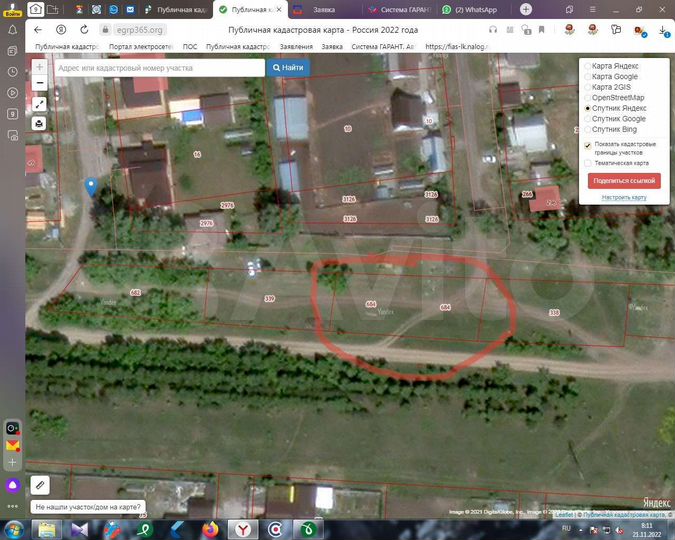Viewport: 675px width, 540px height.
Task: Show hidden system tray icons
Action: click(581, 531)
